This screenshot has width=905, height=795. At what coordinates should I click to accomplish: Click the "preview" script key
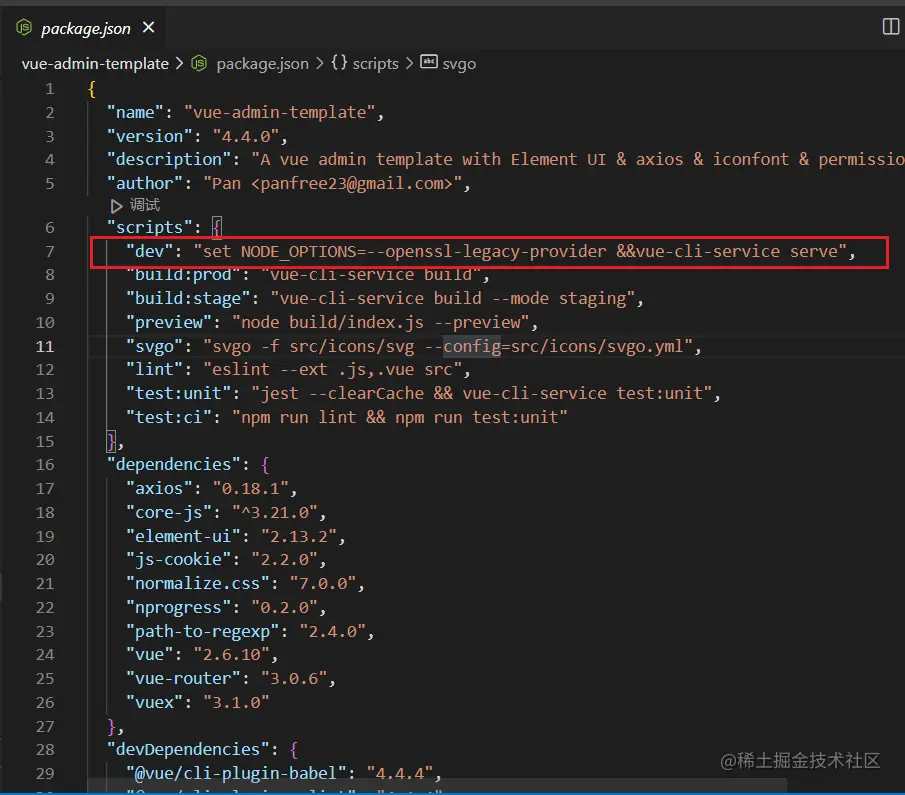click(x=169, y=322)
